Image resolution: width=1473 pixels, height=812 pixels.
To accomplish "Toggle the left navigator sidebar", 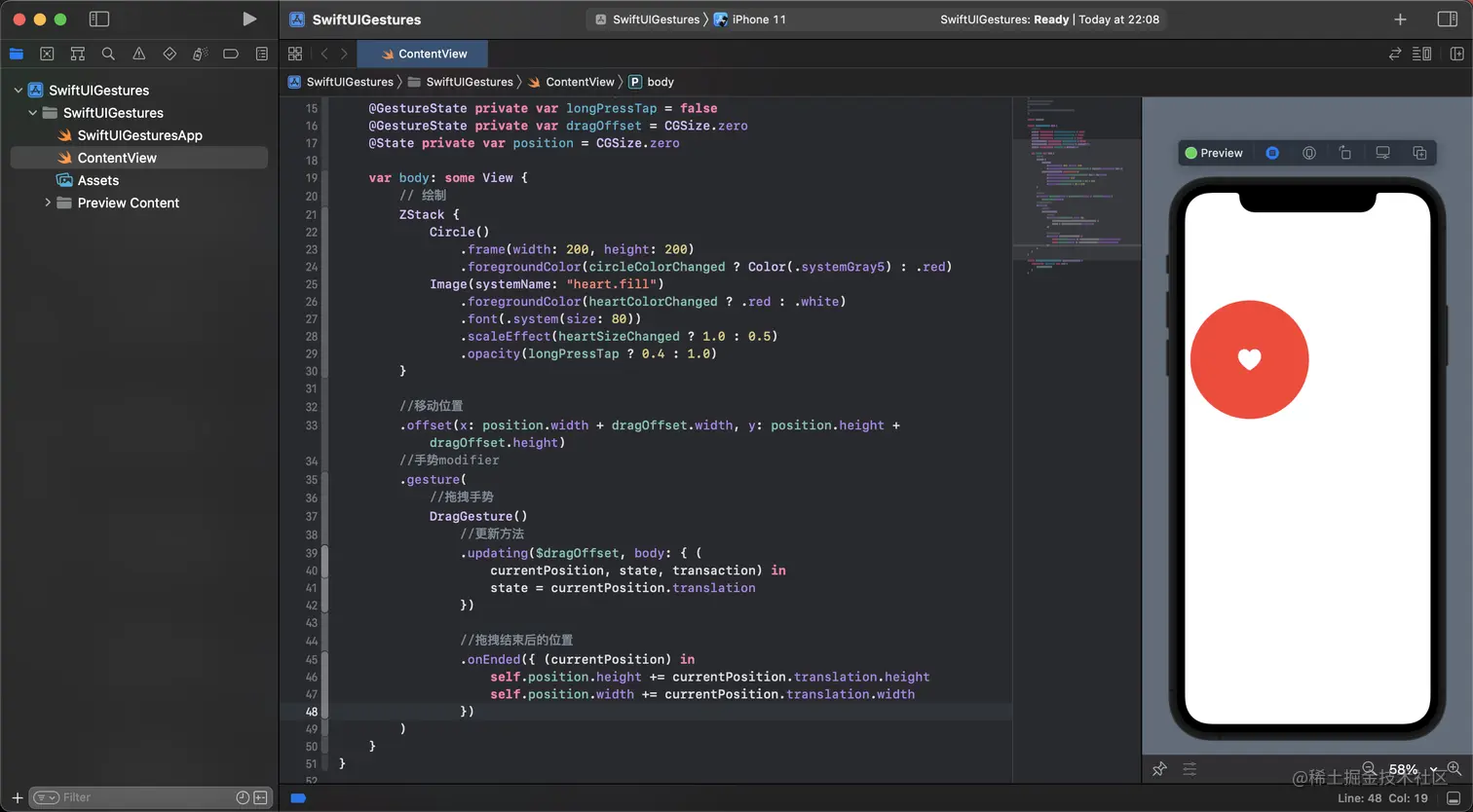I will [98, 19].
